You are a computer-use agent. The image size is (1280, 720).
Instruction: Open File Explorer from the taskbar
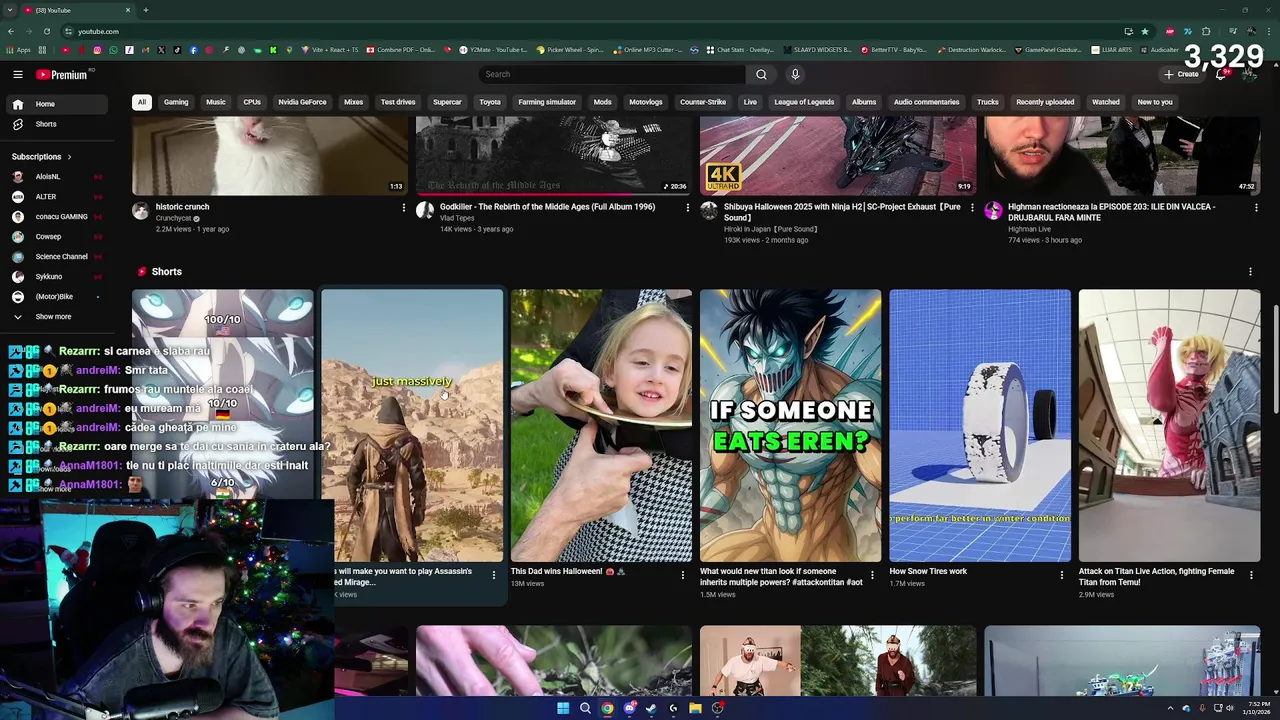point(695,708)
